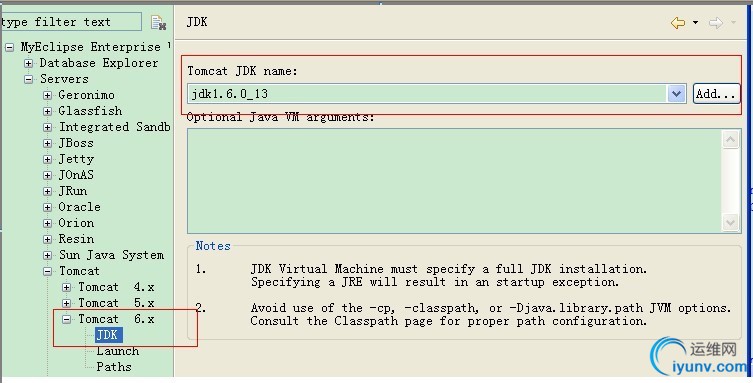The width and height of the screenshot is (753, 383).
Task: Expand the JRun server node
Action: coord(48,191)
